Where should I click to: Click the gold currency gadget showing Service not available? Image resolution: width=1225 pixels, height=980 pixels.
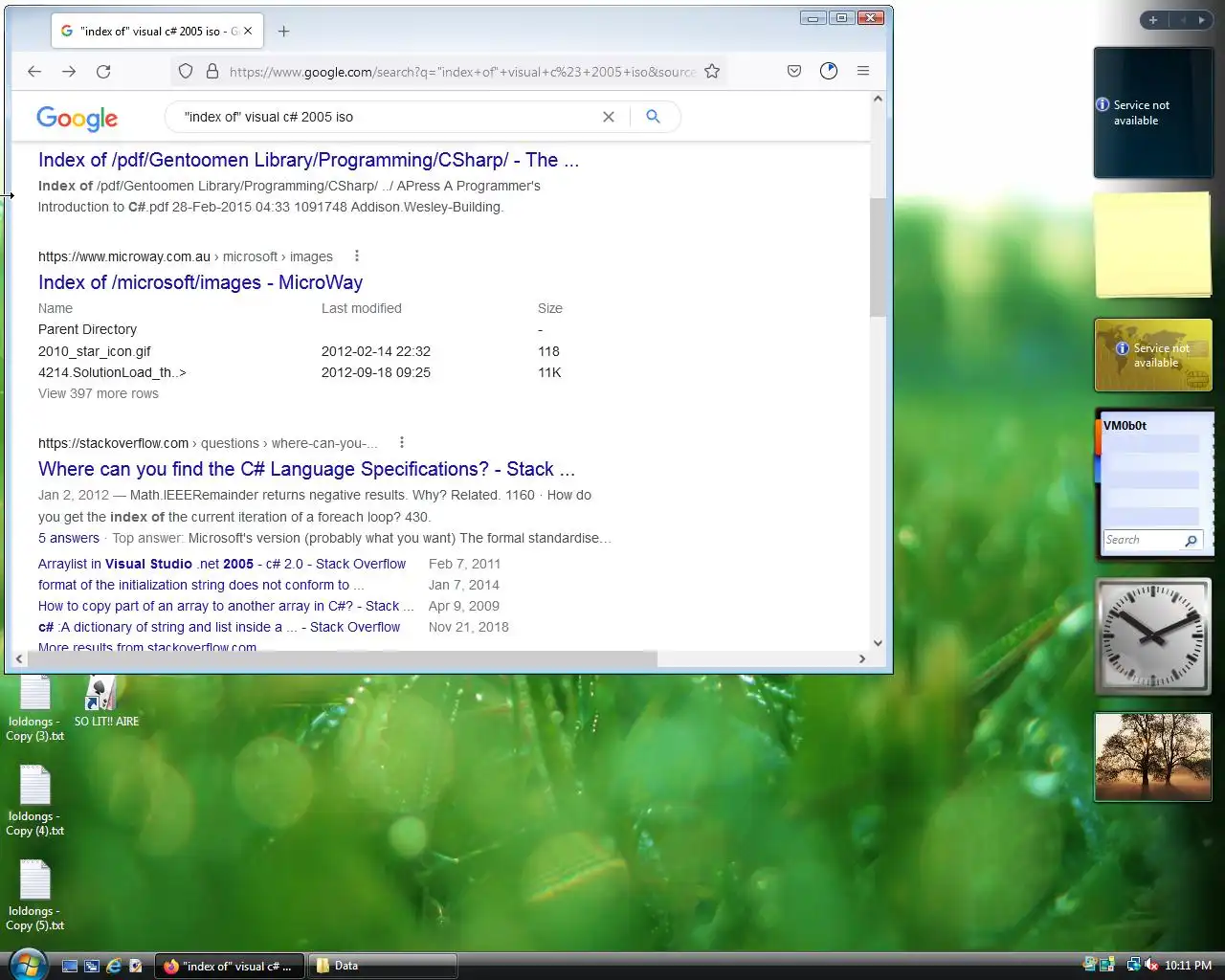click(1153, 355)
